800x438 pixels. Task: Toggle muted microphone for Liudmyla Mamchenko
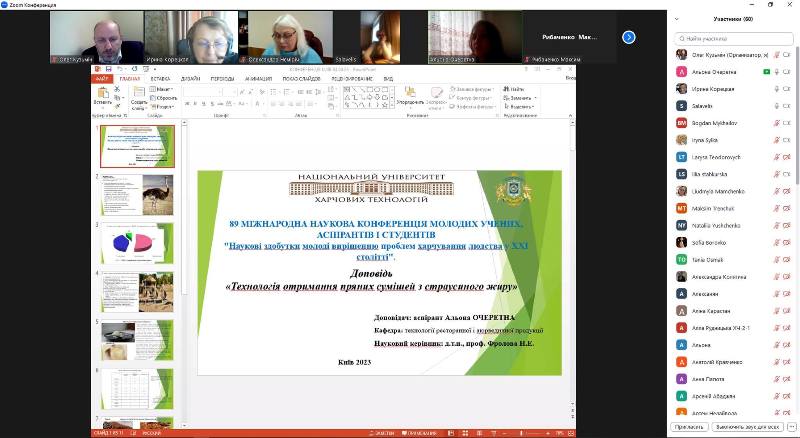click(777, 191)
